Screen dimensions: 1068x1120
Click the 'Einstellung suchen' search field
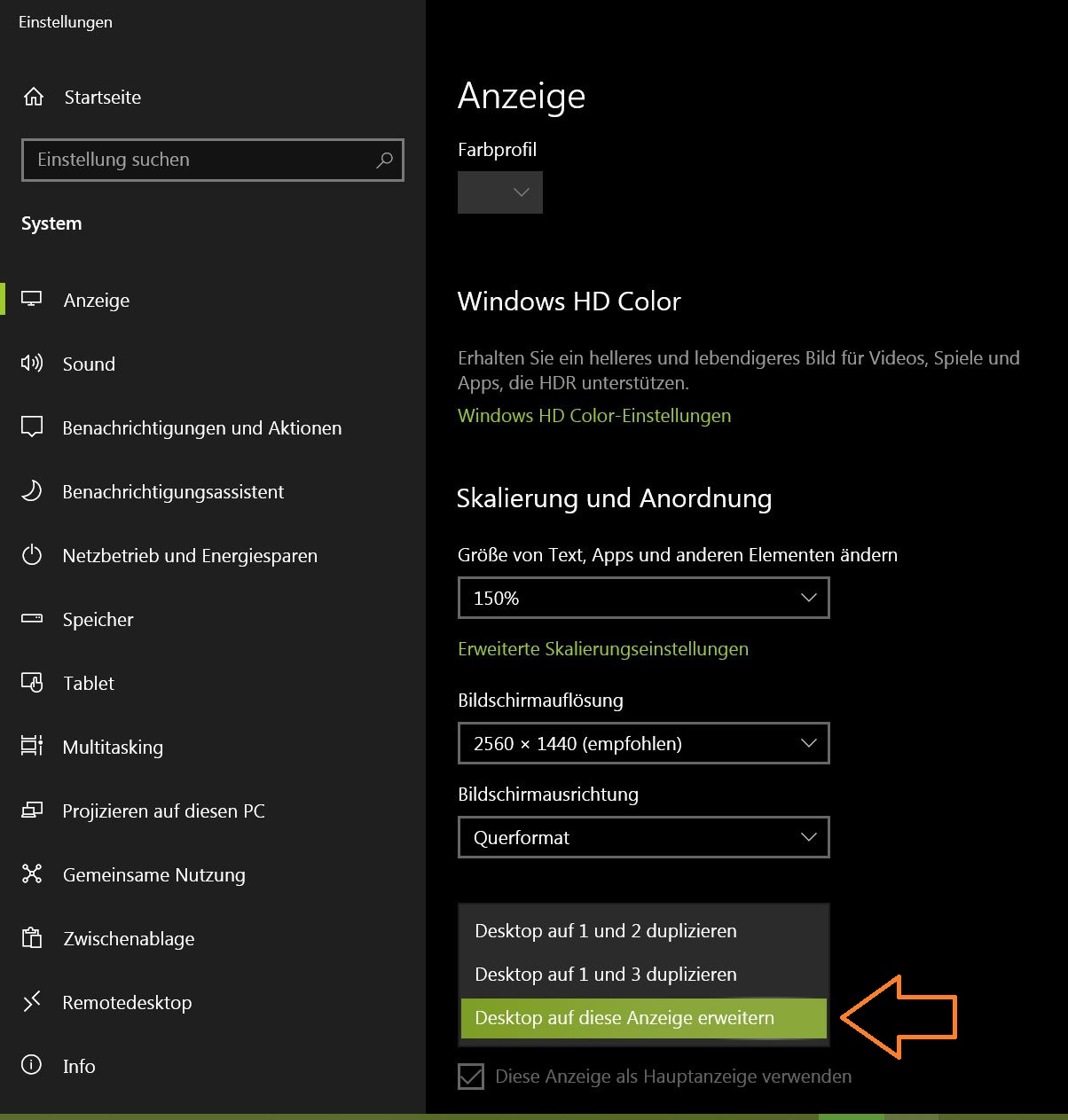[x=213, y=160]
